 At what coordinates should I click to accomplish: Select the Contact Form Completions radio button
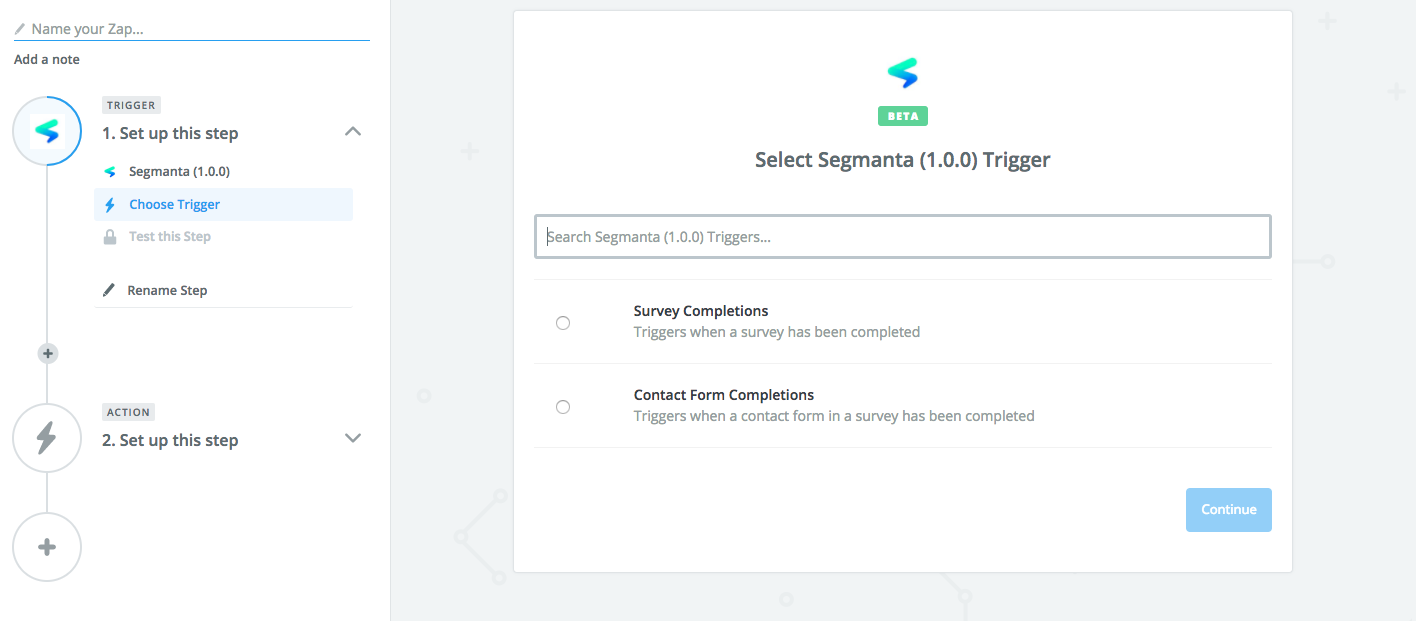point(563,406)
